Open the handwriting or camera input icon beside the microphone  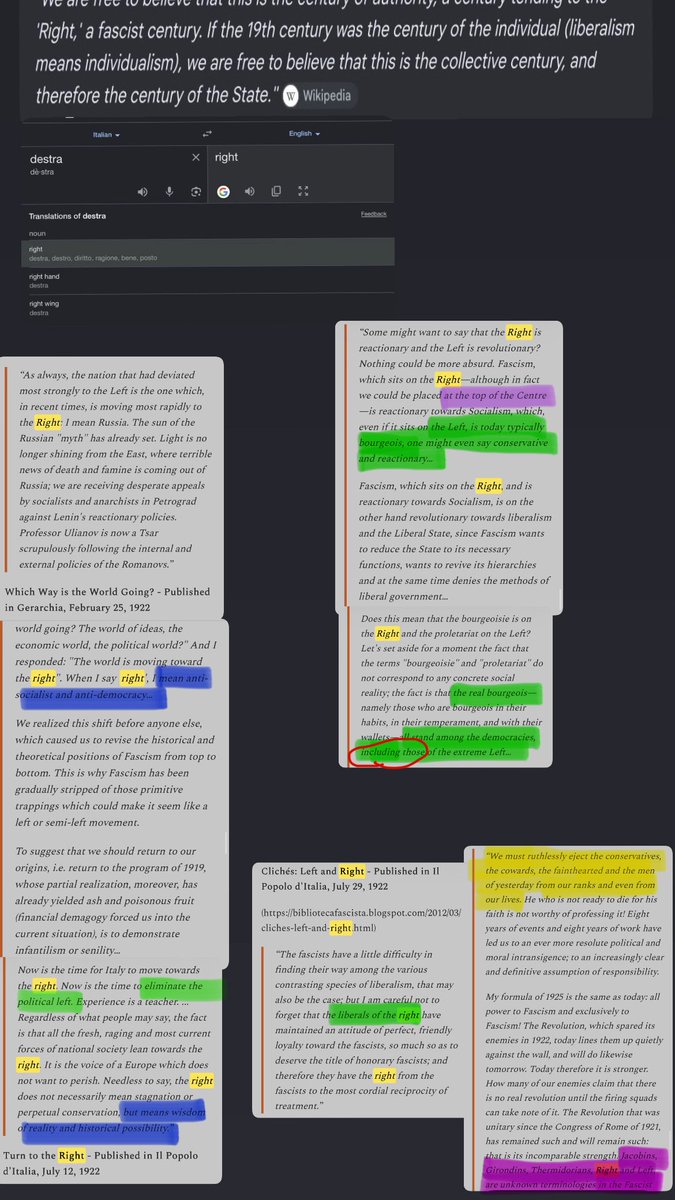(196, 192)
